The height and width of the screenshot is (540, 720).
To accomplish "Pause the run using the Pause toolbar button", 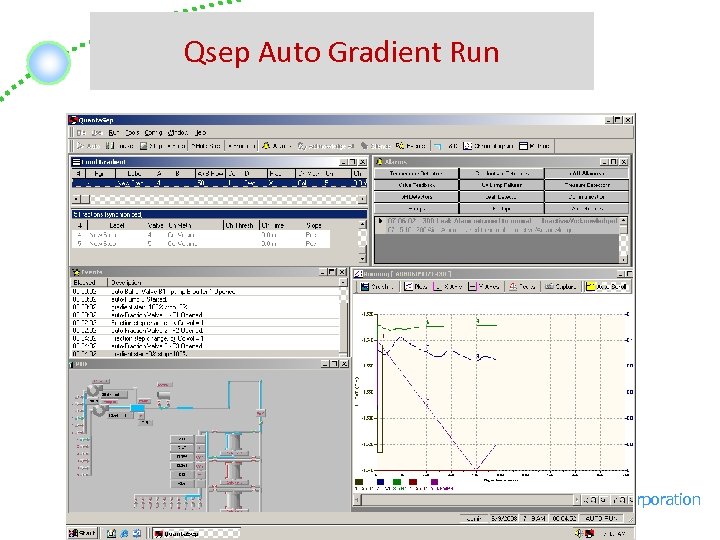I will (x=119, y=146).
